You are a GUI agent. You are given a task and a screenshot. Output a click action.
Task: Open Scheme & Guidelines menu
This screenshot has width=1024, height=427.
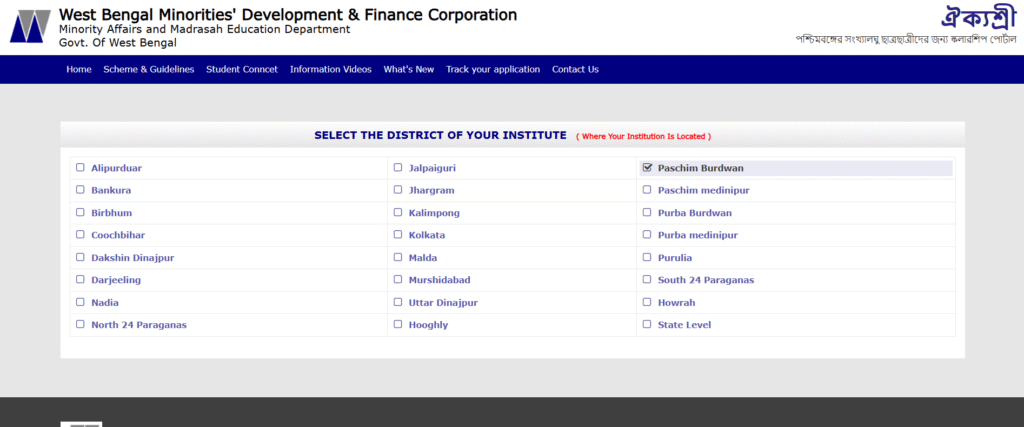(149, 69)
